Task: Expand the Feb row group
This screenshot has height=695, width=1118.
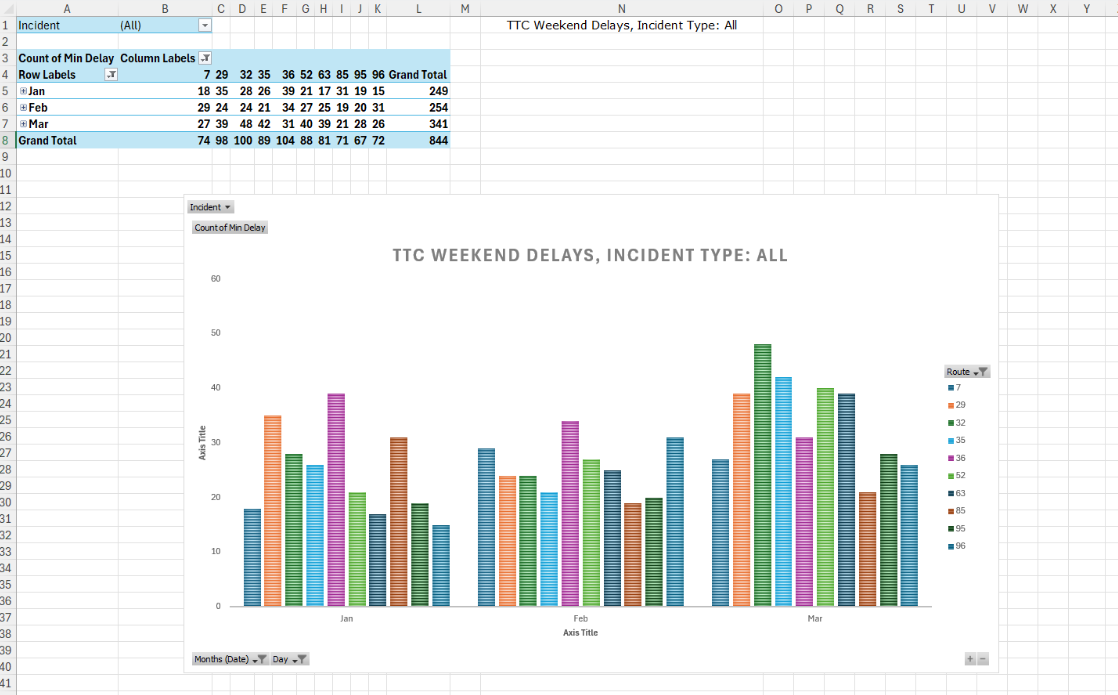Action: tap(23, 107)
